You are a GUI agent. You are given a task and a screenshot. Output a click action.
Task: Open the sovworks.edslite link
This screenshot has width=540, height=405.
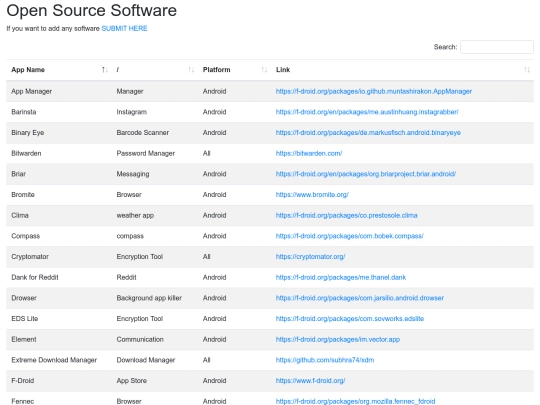point(350,319)
